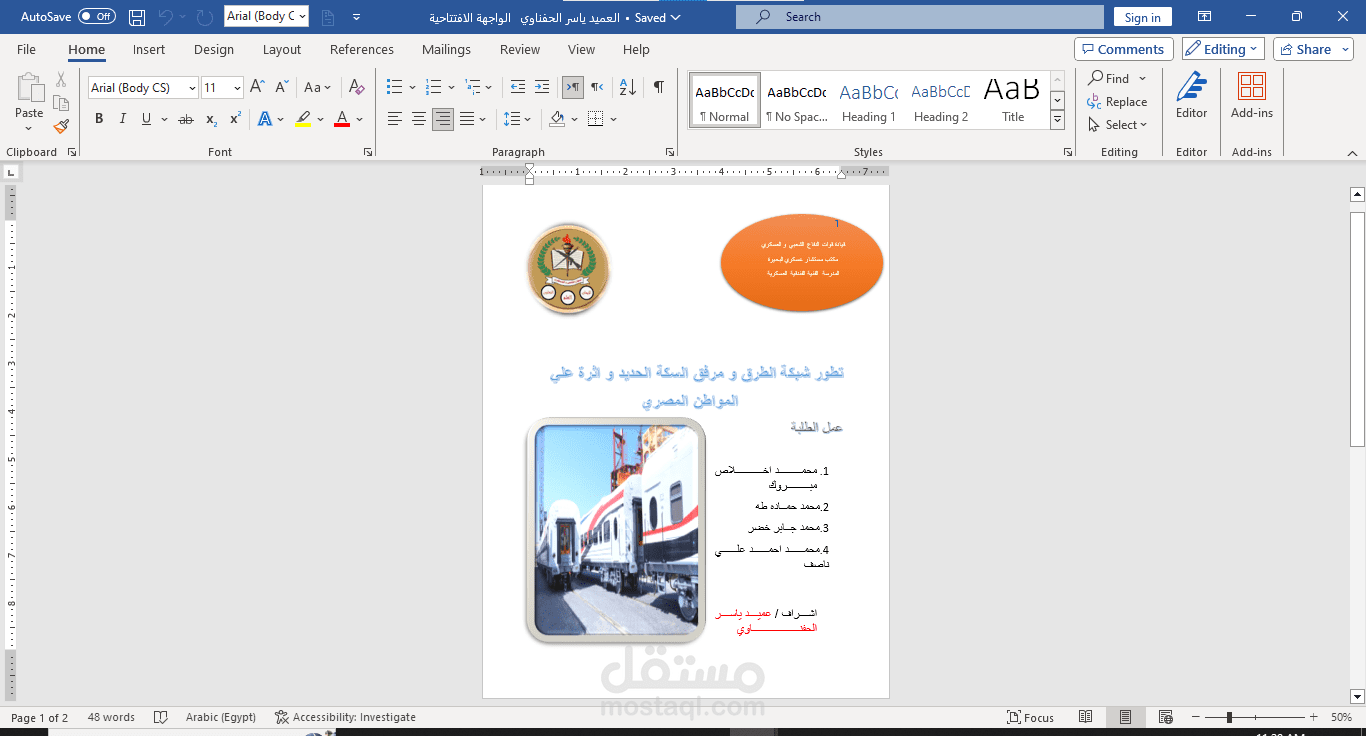Viewport: 1366px width, 736px height.
Task: Select Normal style
Action: pyautogui.click(x=724, y=101)
